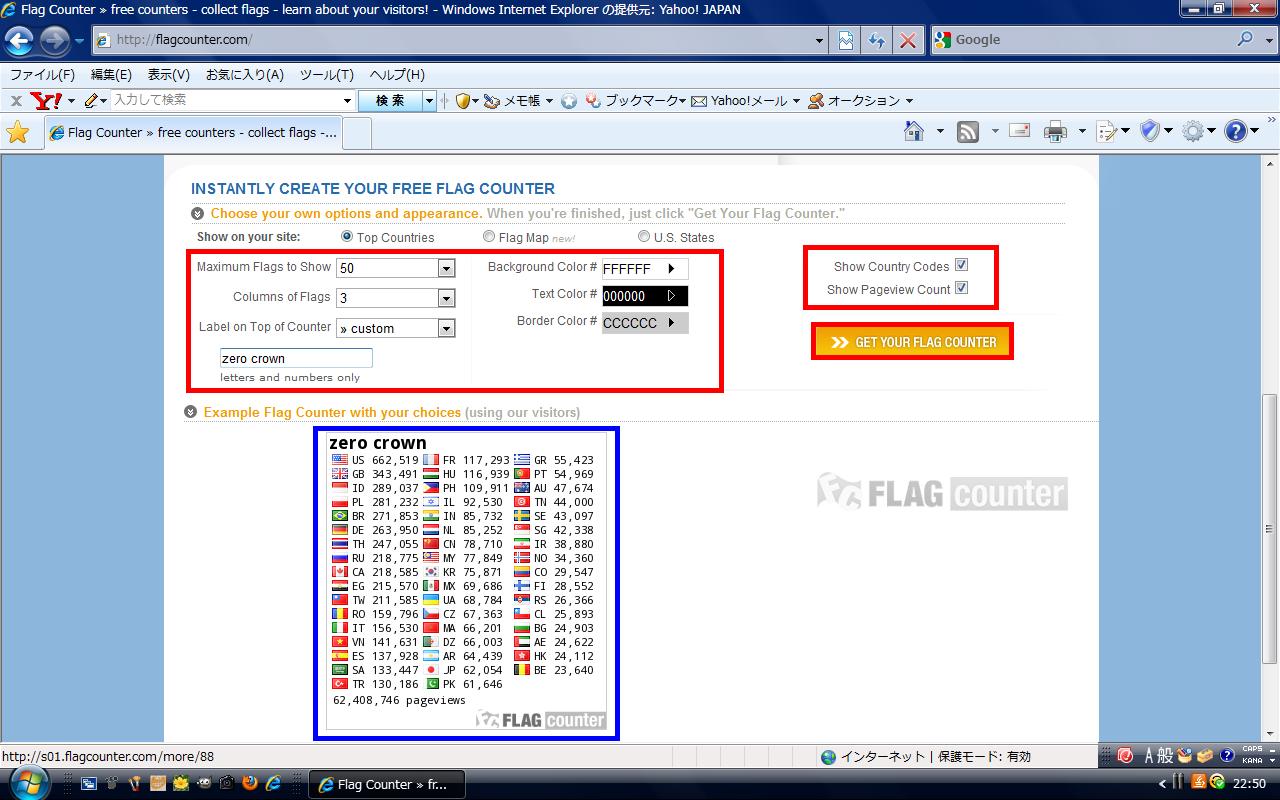The width and height of the screenshot is (1280, 800).
Task: Open the Columns of Flags dropdown
Action: pyautogui.click(x=446, y=298)
